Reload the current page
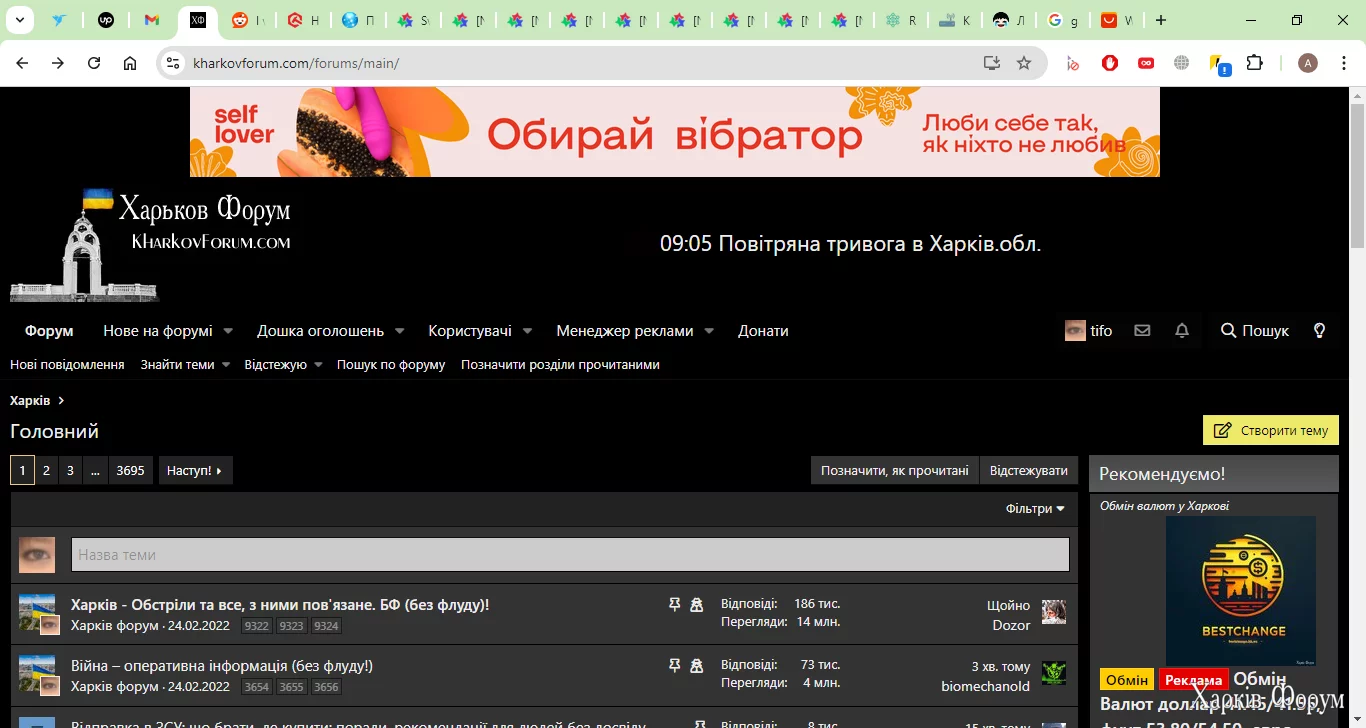The image size is (1366, 728). pyautogui.click(x=94, y=63)
